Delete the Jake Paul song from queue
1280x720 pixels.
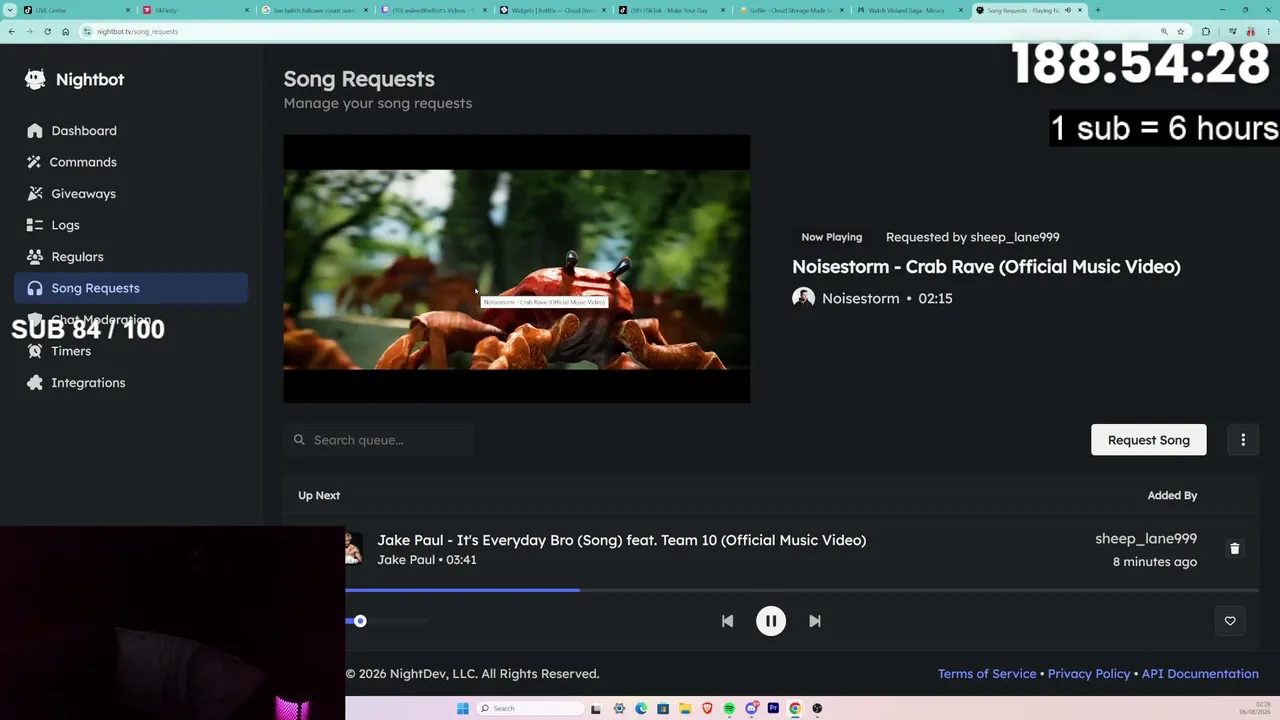1234,549
